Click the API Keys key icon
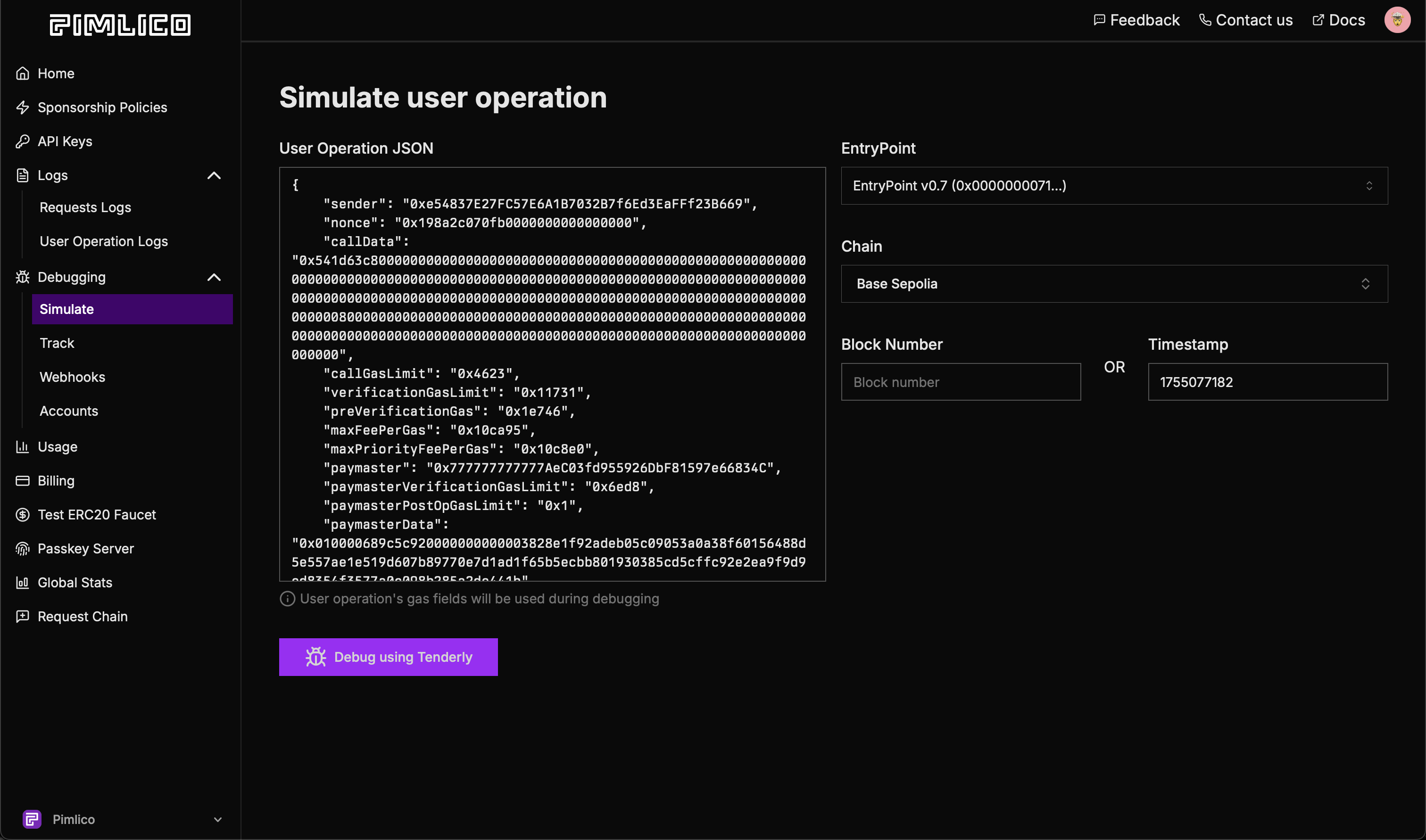Viewport: 1426px width, 840px height. [x=23, y=141]
